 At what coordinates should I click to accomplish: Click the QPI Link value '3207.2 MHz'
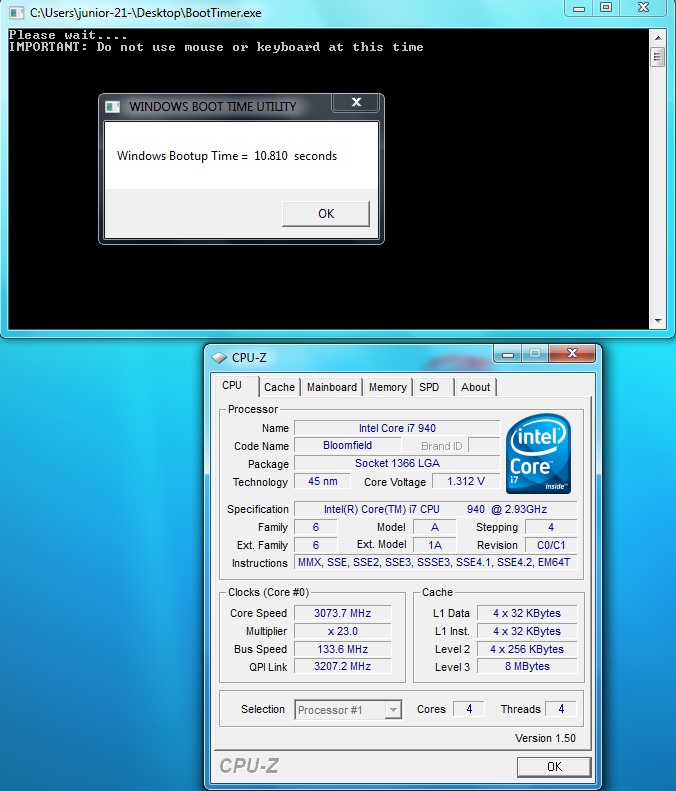pos(343,666)
